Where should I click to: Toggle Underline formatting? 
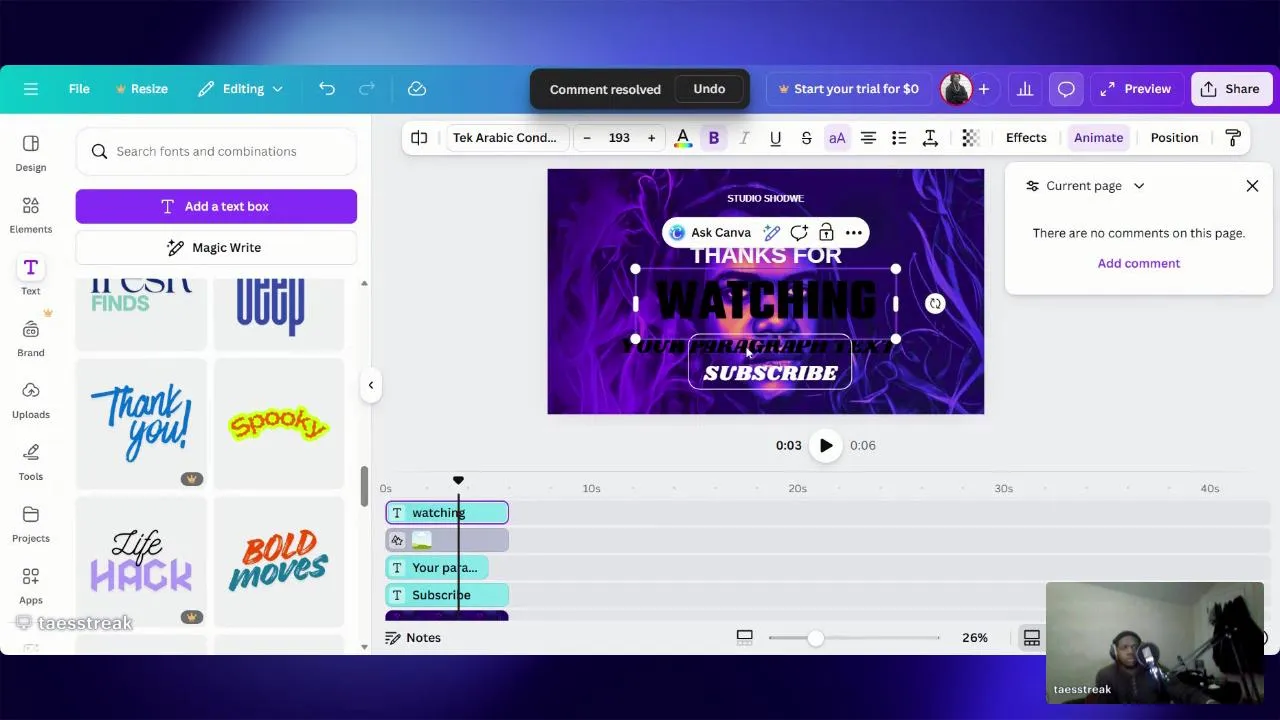775,138
